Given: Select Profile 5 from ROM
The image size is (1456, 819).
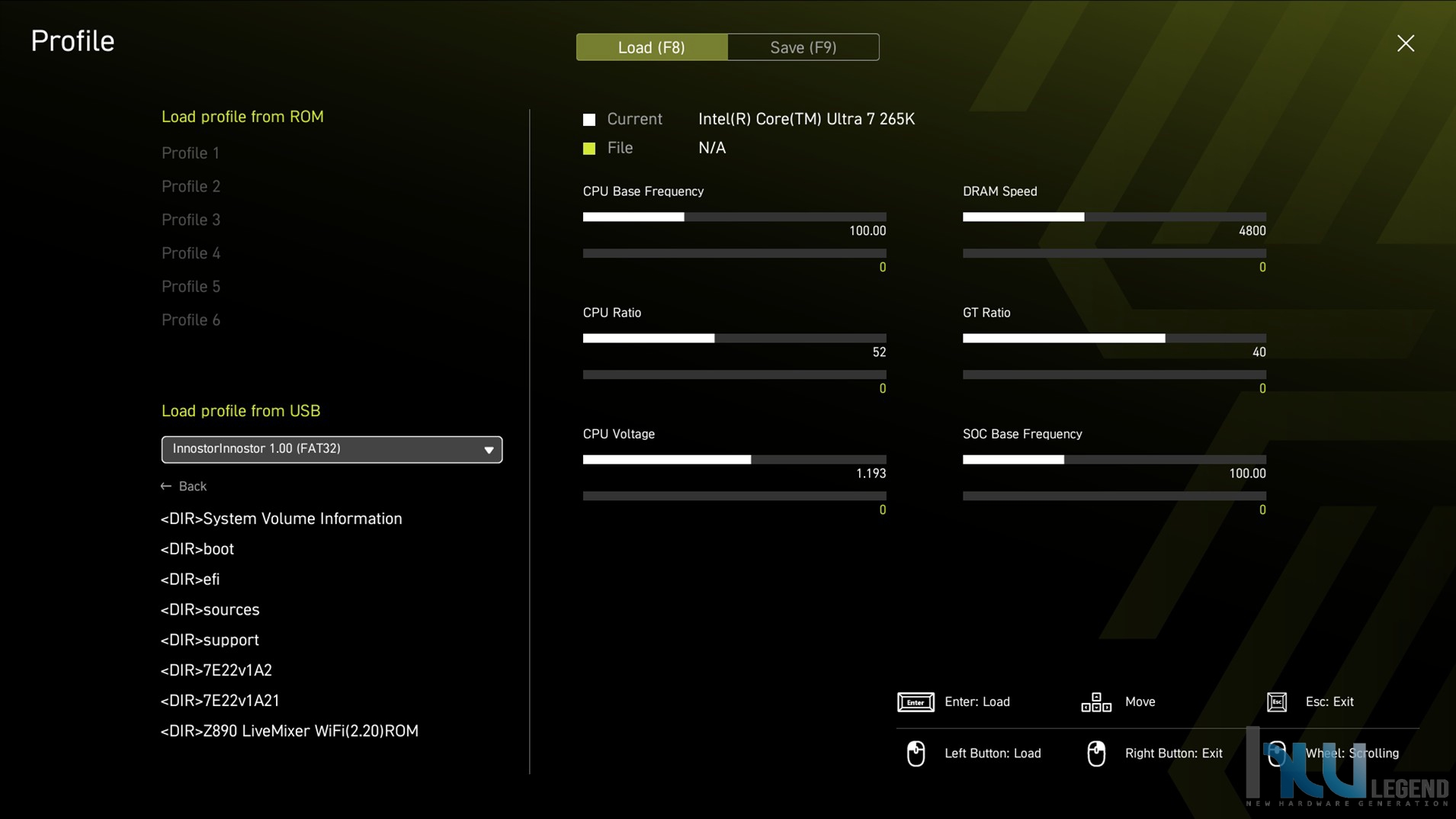Looking at the screenshot, I should pos(191,287).
